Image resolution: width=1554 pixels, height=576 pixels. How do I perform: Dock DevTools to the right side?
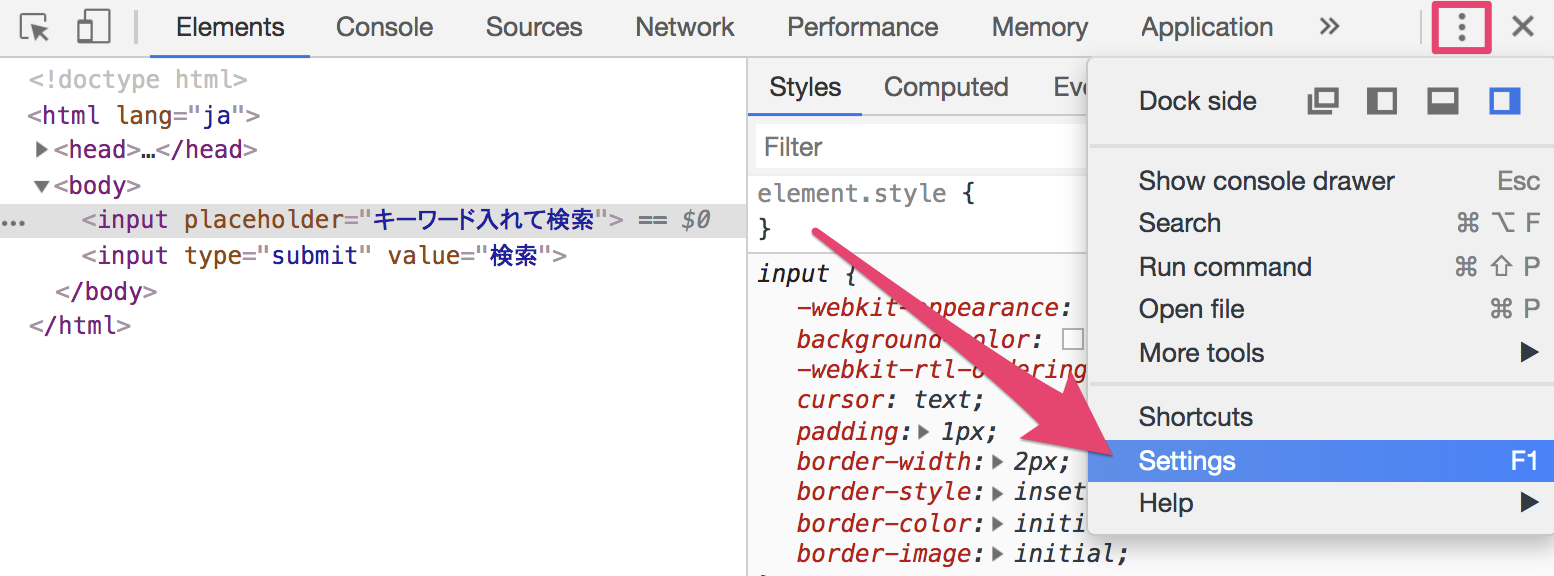[1504, 101]
